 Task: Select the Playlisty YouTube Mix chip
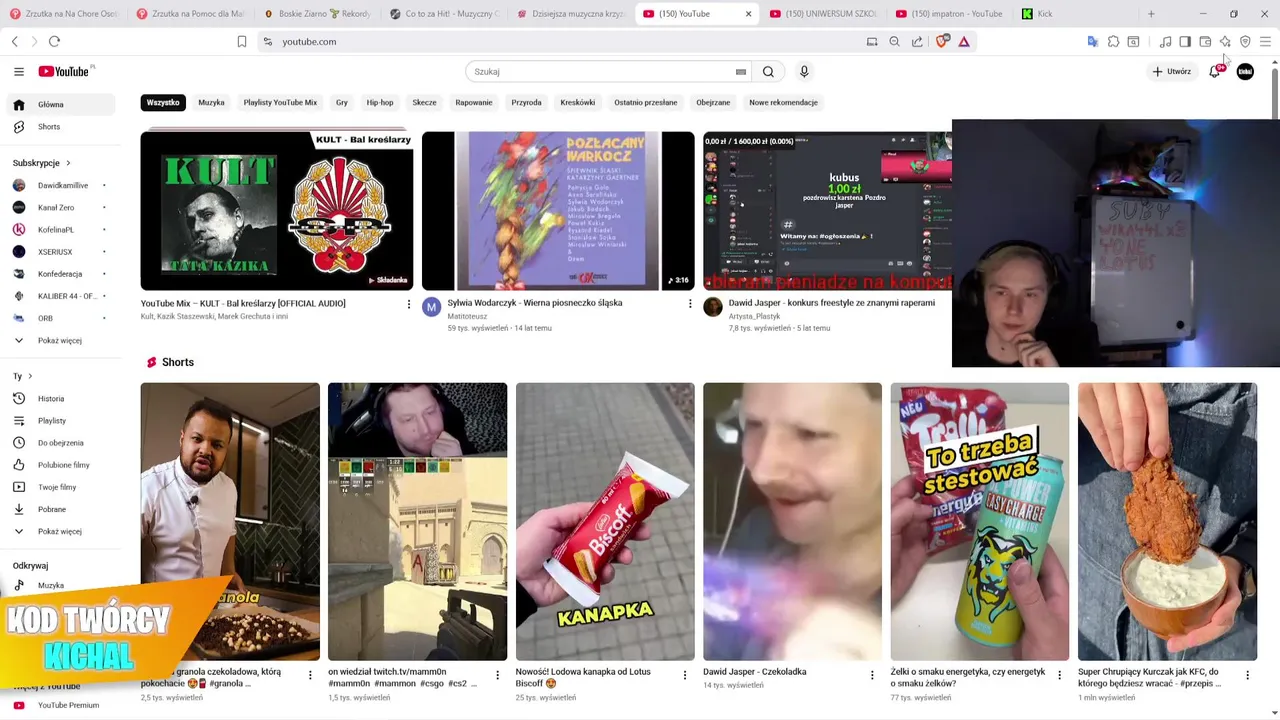[280, 102]
